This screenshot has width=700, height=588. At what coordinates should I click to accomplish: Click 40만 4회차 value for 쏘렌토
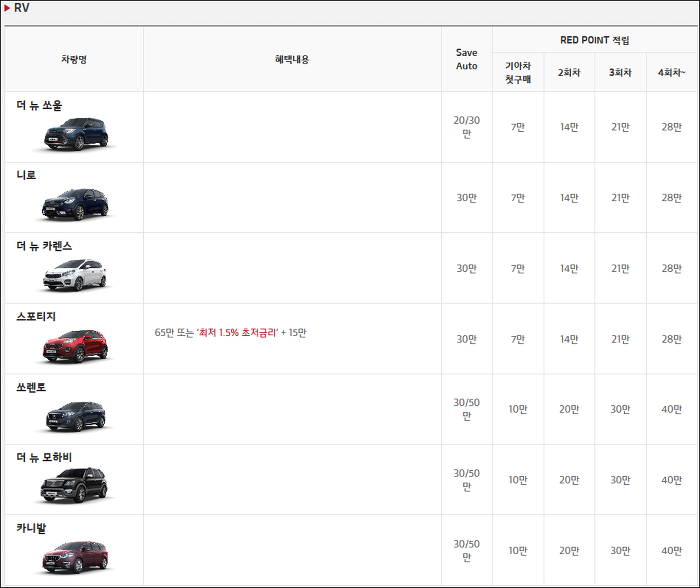pos(671,409)
